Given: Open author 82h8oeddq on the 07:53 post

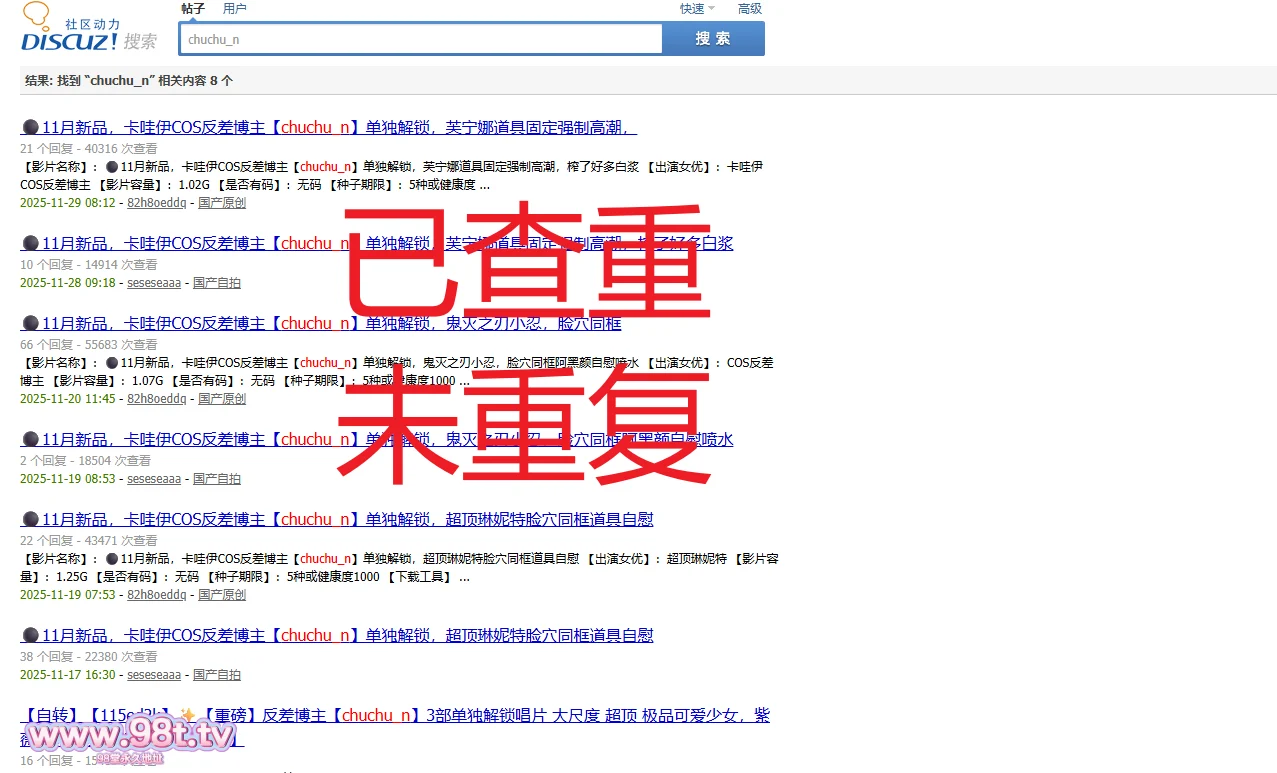Looking at the screenshot, I should click(156, 595).
